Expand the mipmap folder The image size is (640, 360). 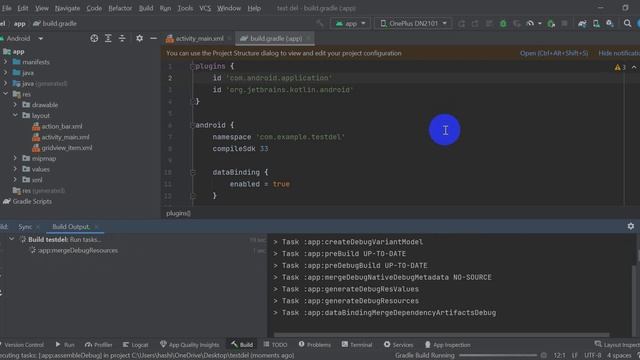click(x=15, y=158)
